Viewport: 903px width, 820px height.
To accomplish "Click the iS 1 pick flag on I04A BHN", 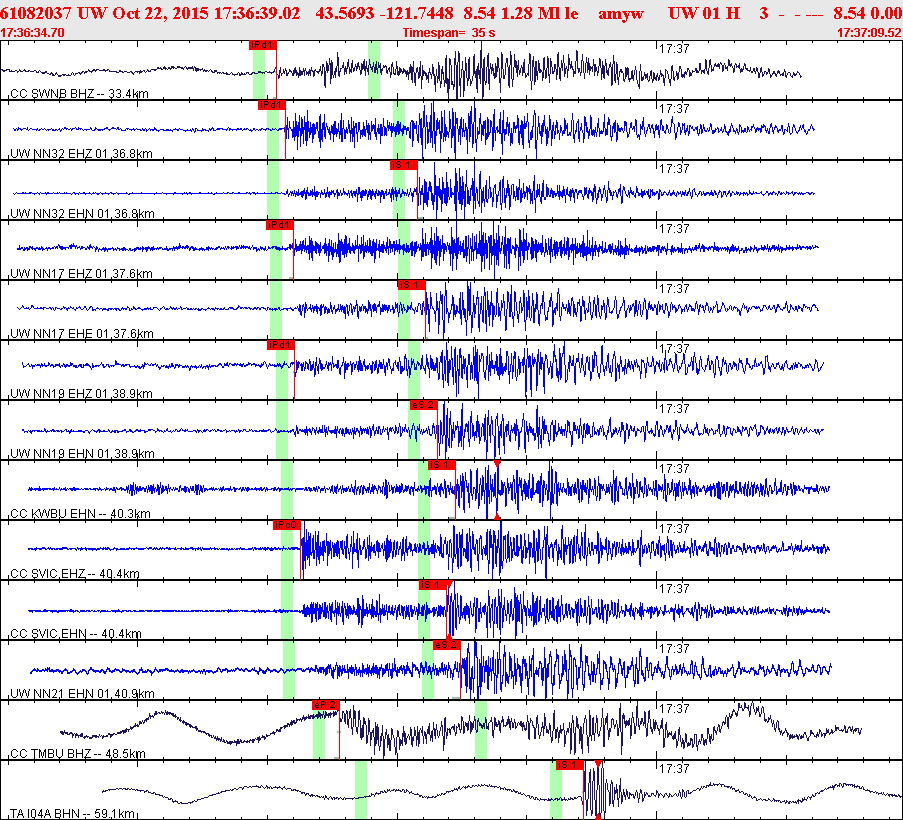I will (570, 765).
